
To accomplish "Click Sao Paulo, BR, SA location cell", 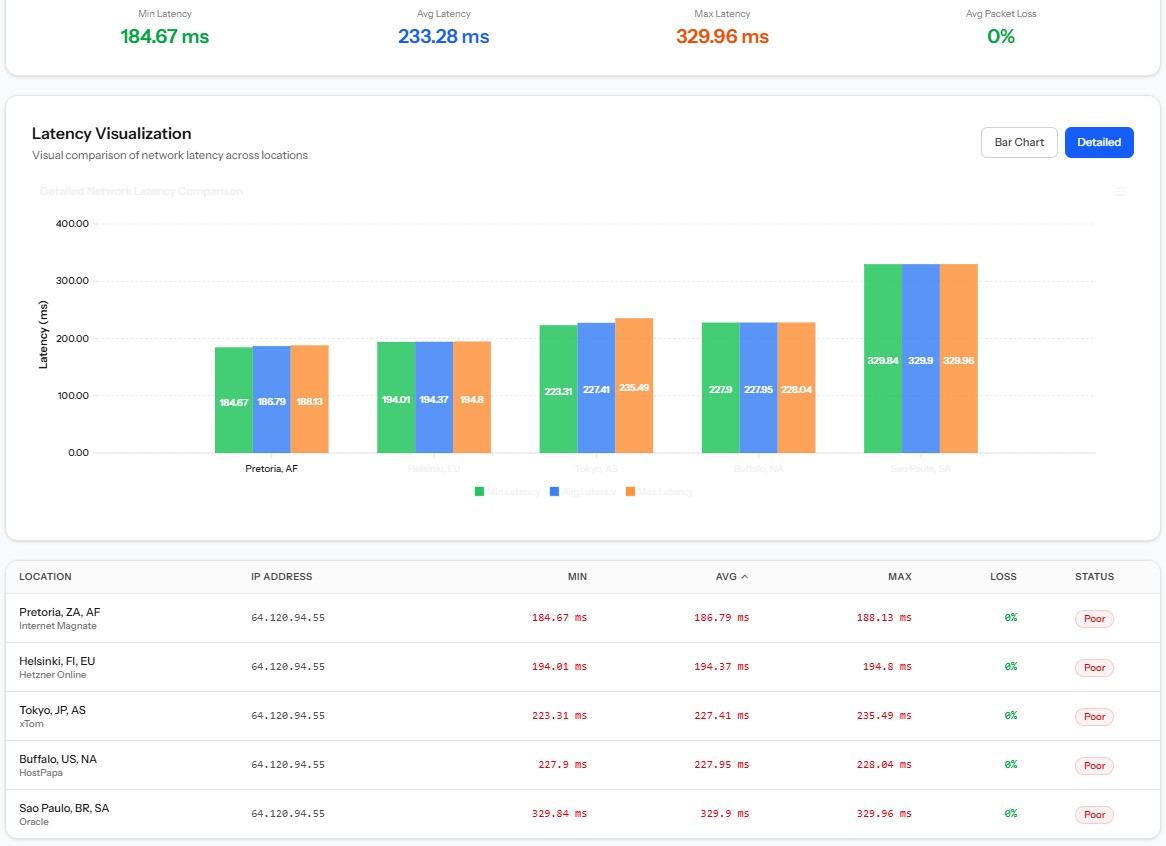I will tap(64, 809).
